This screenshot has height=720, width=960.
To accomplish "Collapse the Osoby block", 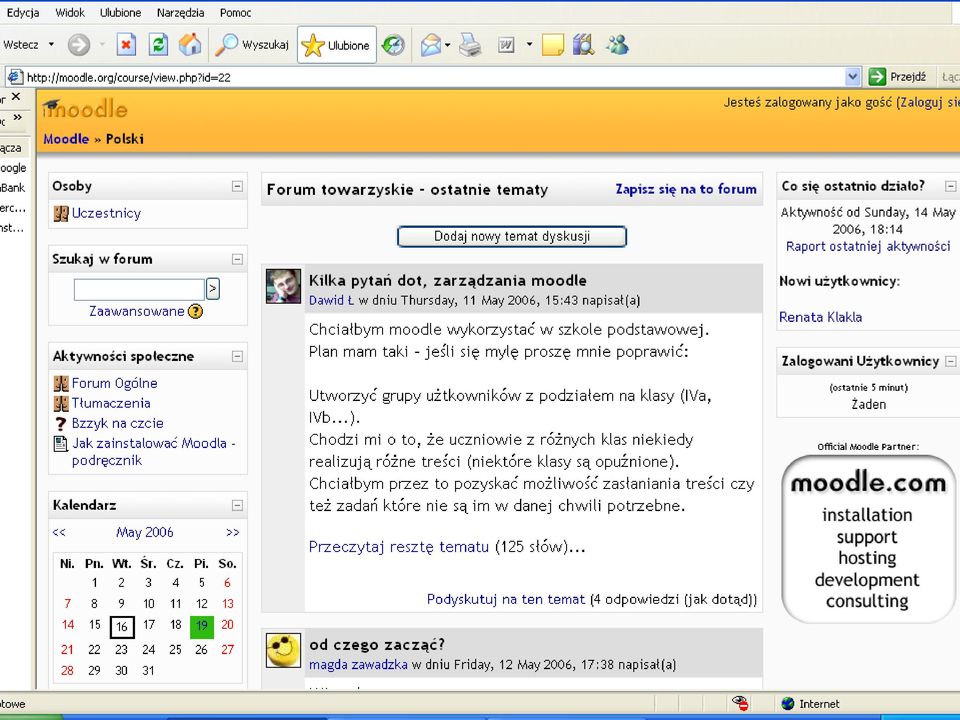I will (x=238, y=186).
